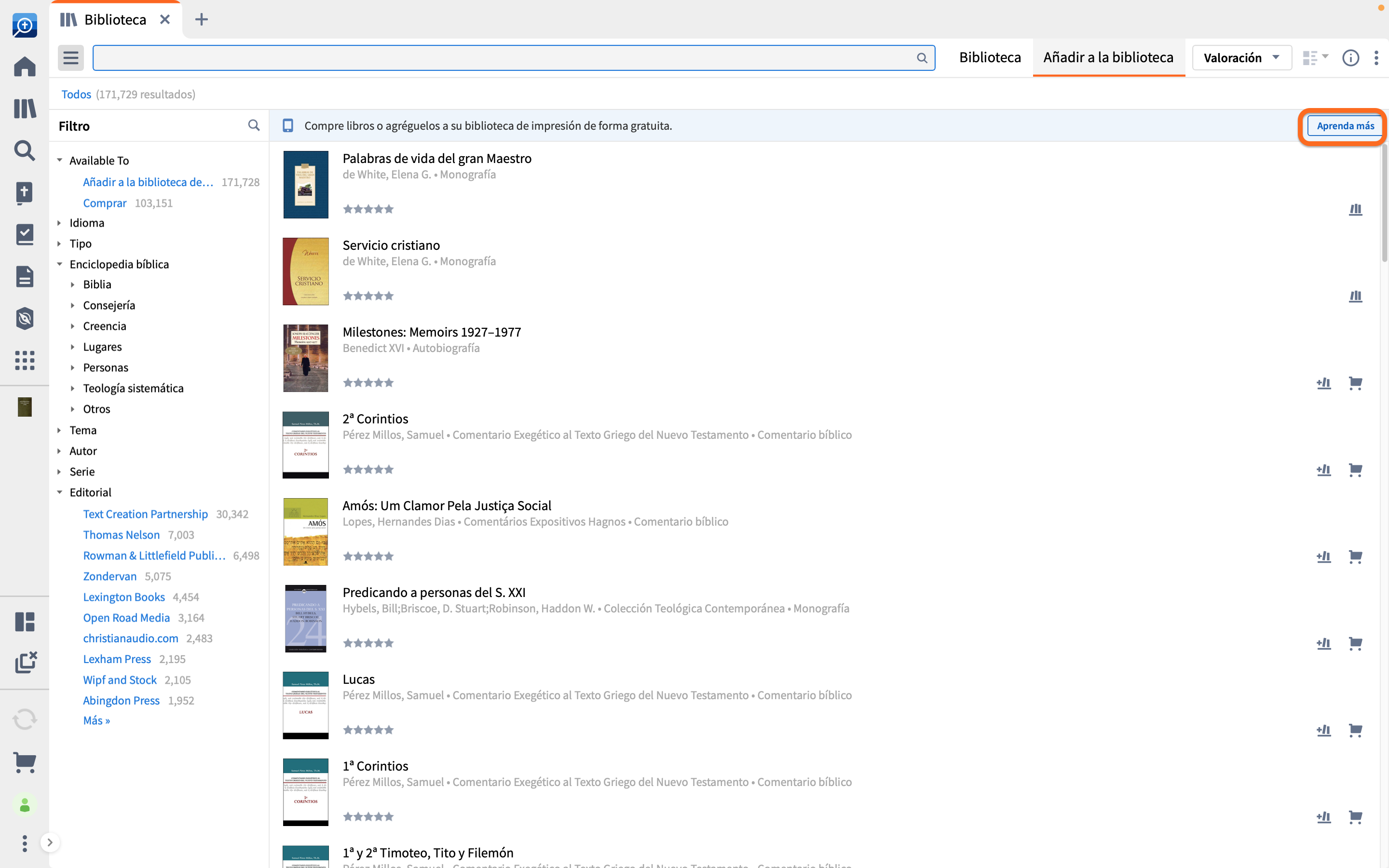Click the Más » link under Editorial
1389x868 pixels.
click(x=96, y=720)
